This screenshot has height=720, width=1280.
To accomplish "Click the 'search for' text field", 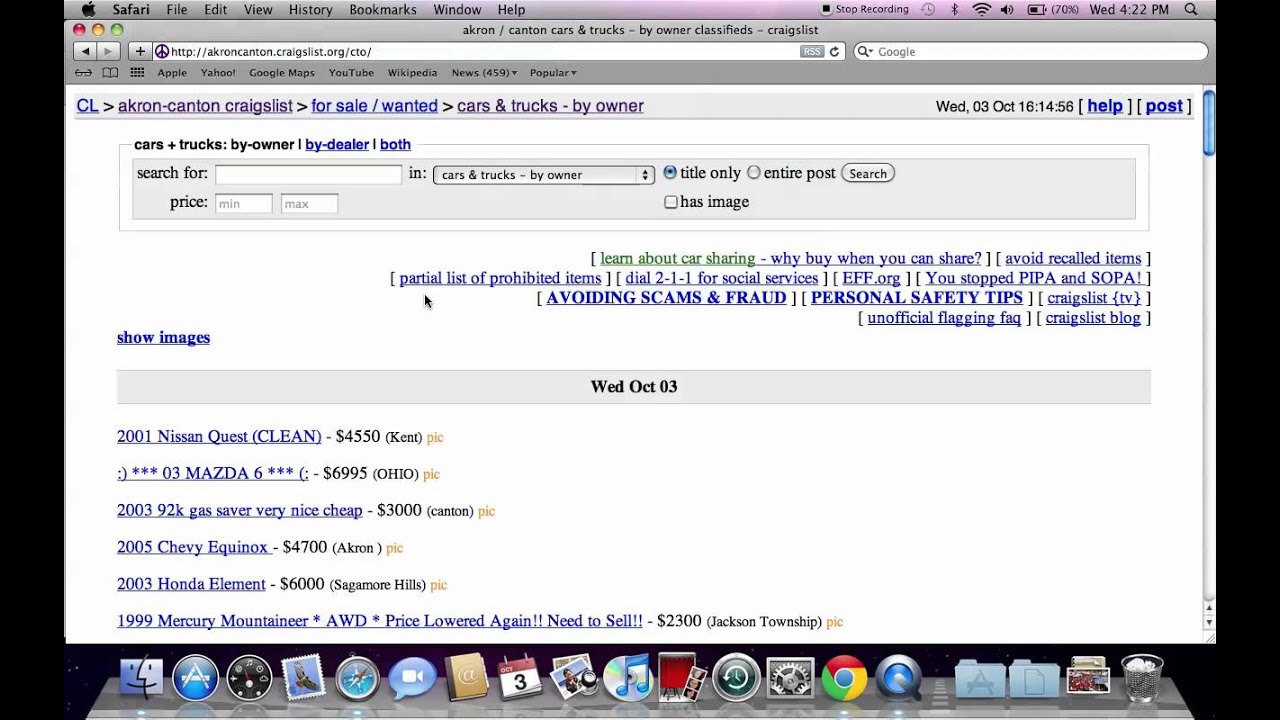I will click(308, 174).
